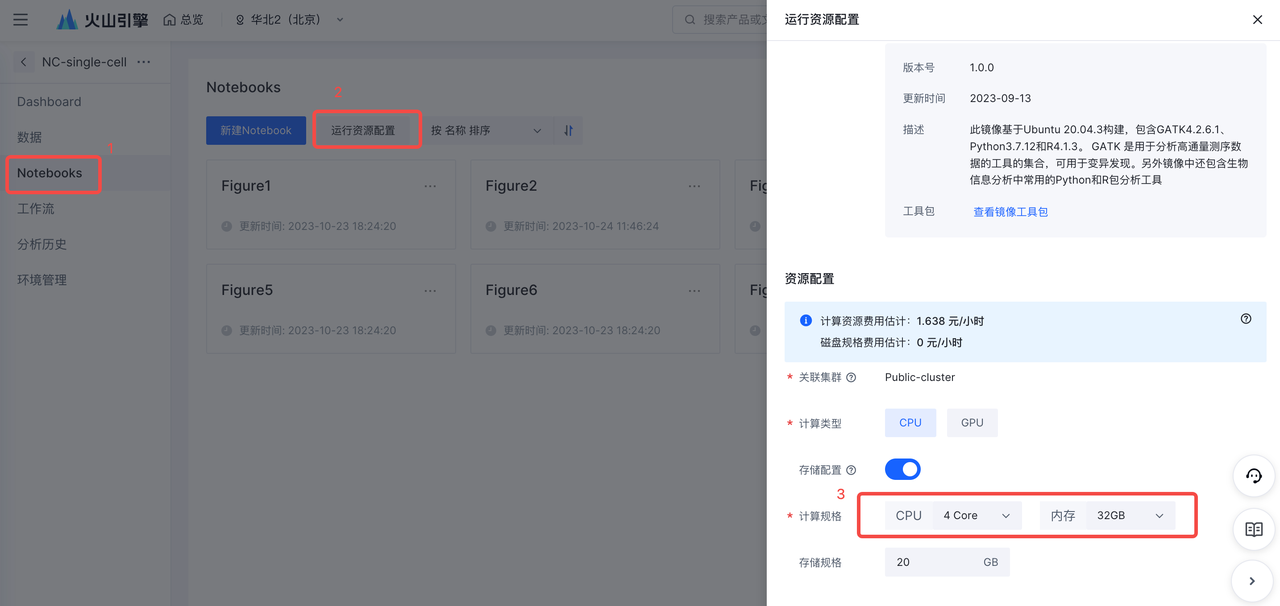Open the 查看镜像工具包 link
Image resolution: width=1280 pixels, height=606 pixels.
pyautogui.click(x=1010, y=212)
